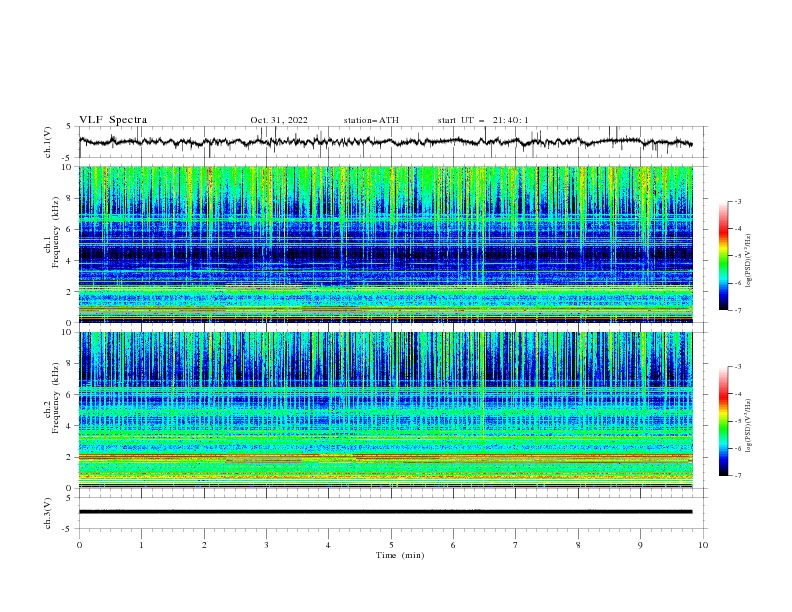Click the "start UT = 21:40:1" header text
The width and height of the screenshot is (792, 612).
point(483,120)
